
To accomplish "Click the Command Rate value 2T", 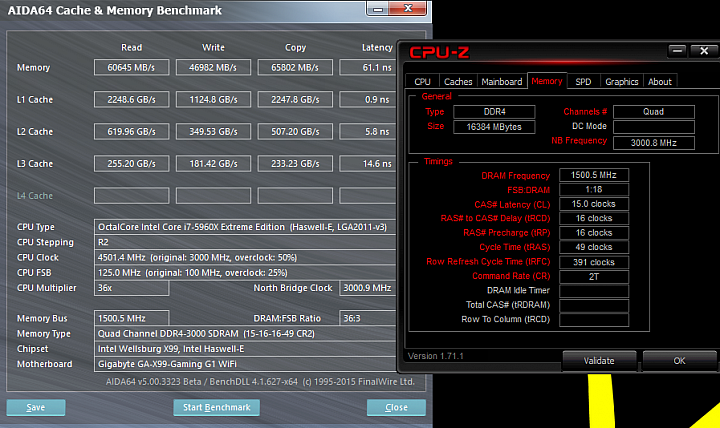I will point(594,276).
